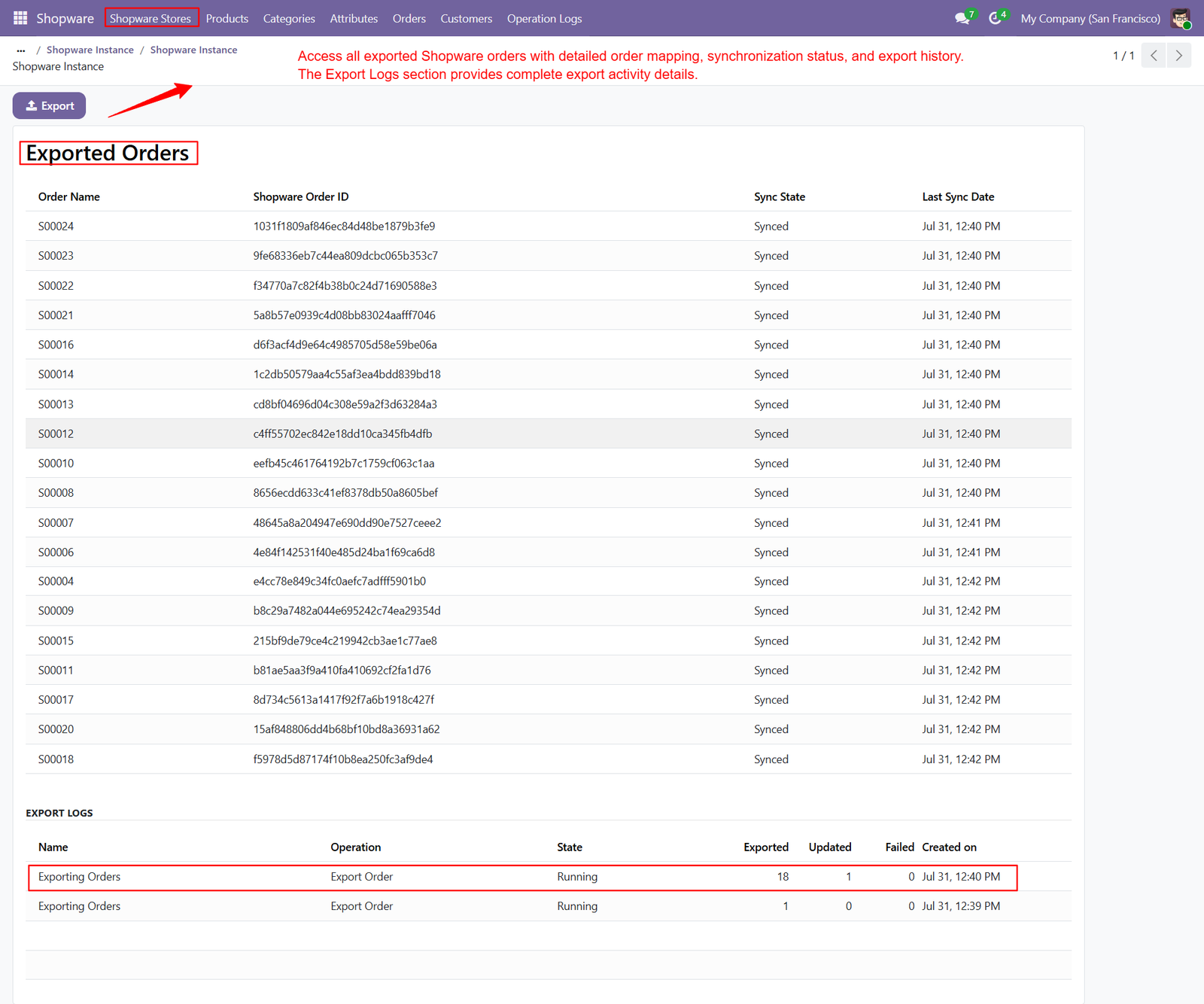Open the user avatar menu
1204x1004 pixels.
click(1181, 18)
